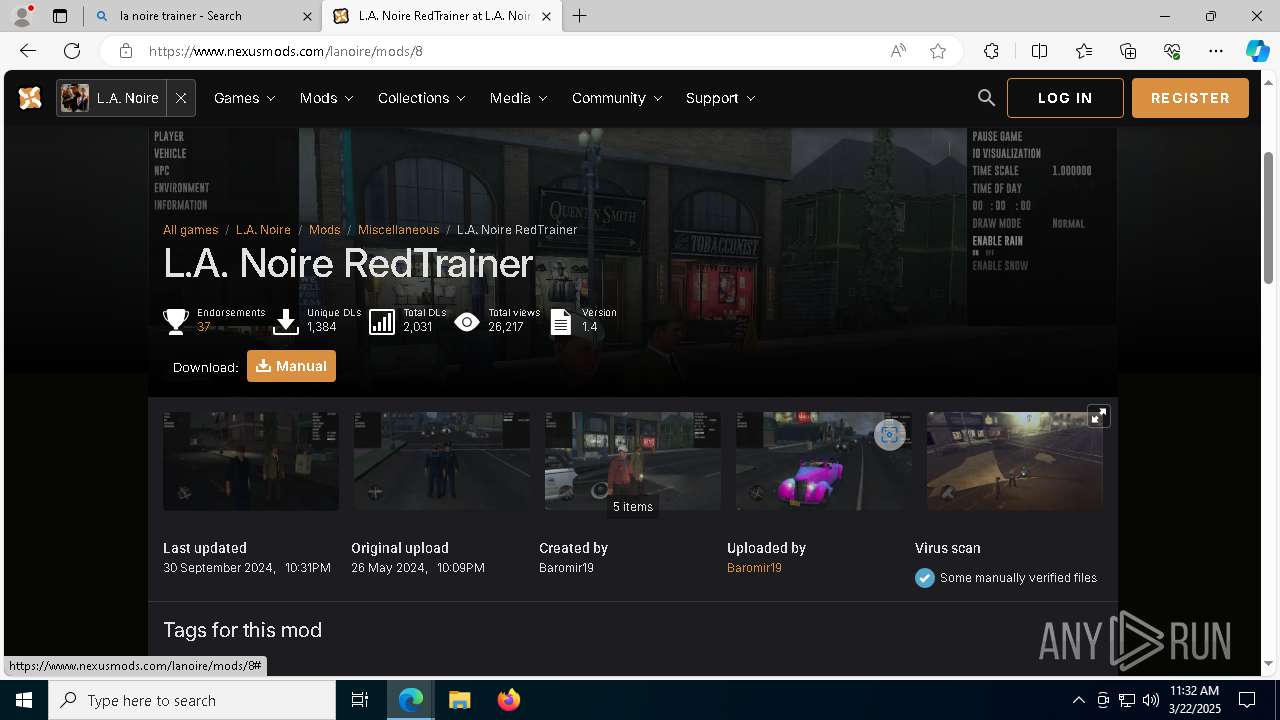The width and height of the screenshot is (1280, 720).
Task: Open Task View on taskbar
Action: [x=360, y=700]
